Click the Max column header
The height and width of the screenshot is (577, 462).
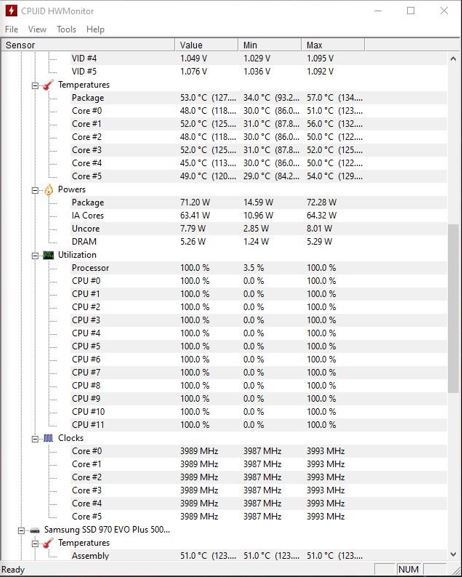(x=333, y=45)
